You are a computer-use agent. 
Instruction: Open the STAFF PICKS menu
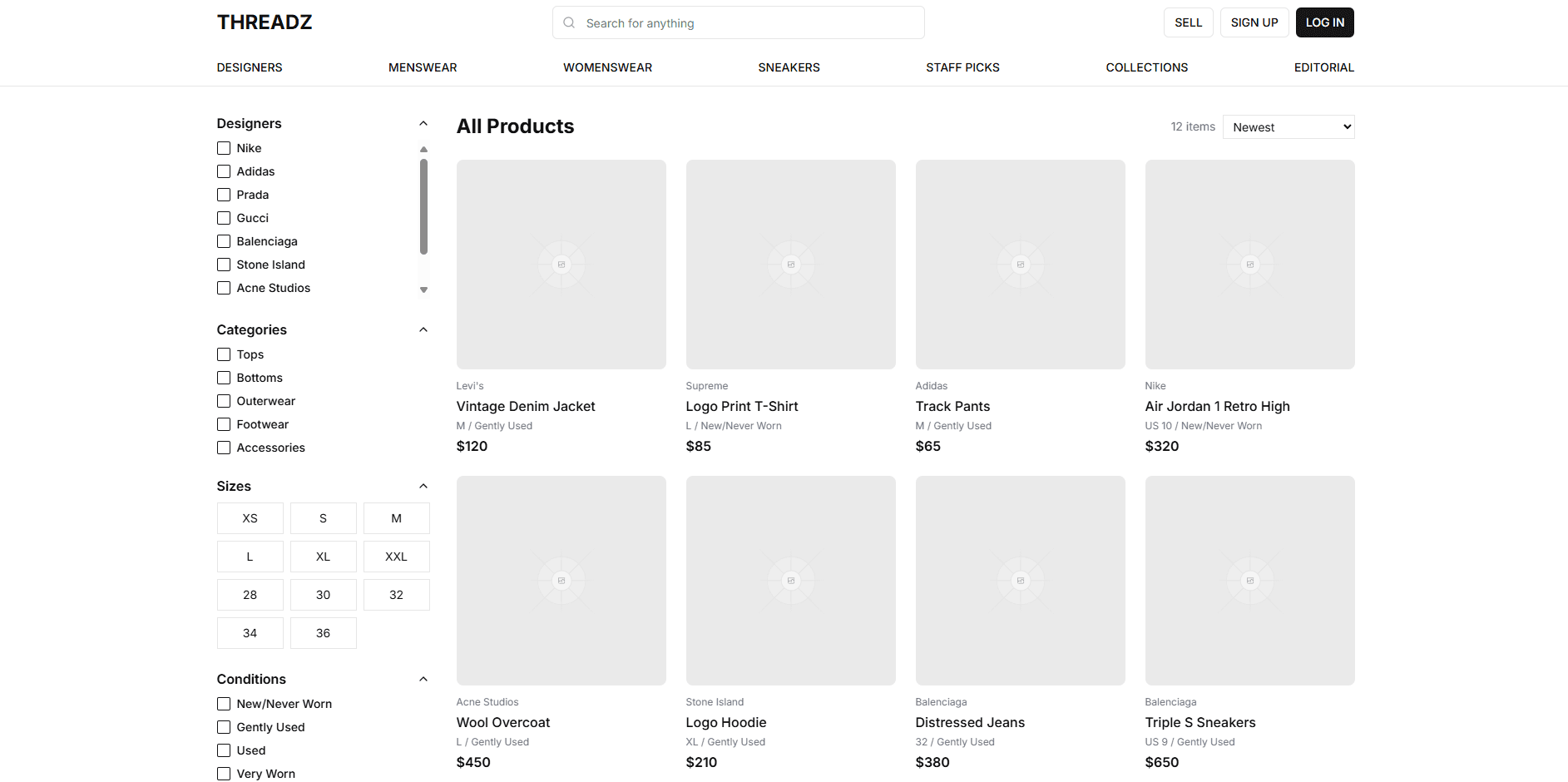coord(962,67)
